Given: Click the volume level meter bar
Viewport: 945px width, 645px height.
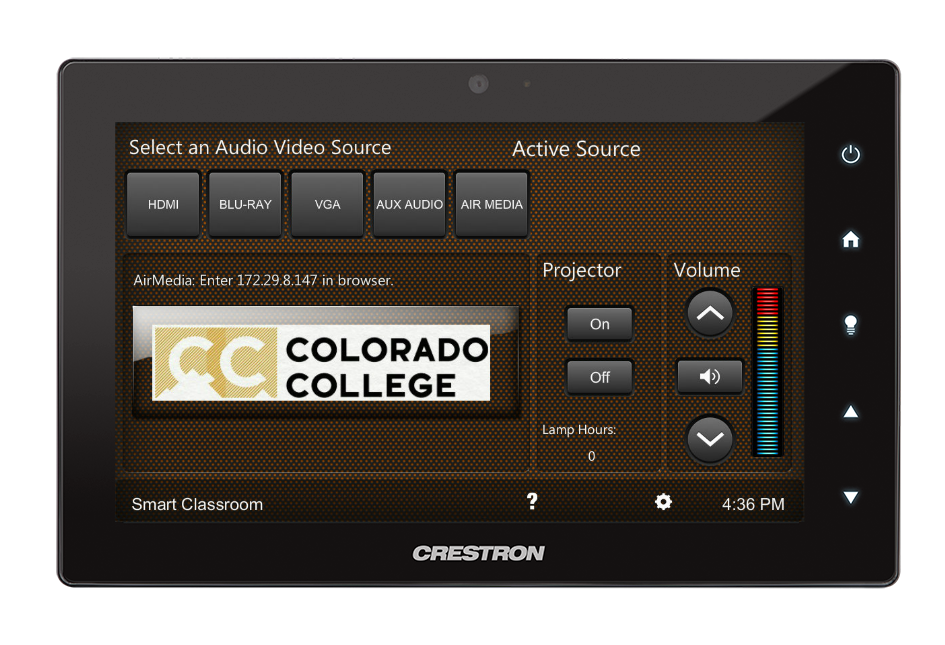Looking at the screenshot, I should 767,372.
